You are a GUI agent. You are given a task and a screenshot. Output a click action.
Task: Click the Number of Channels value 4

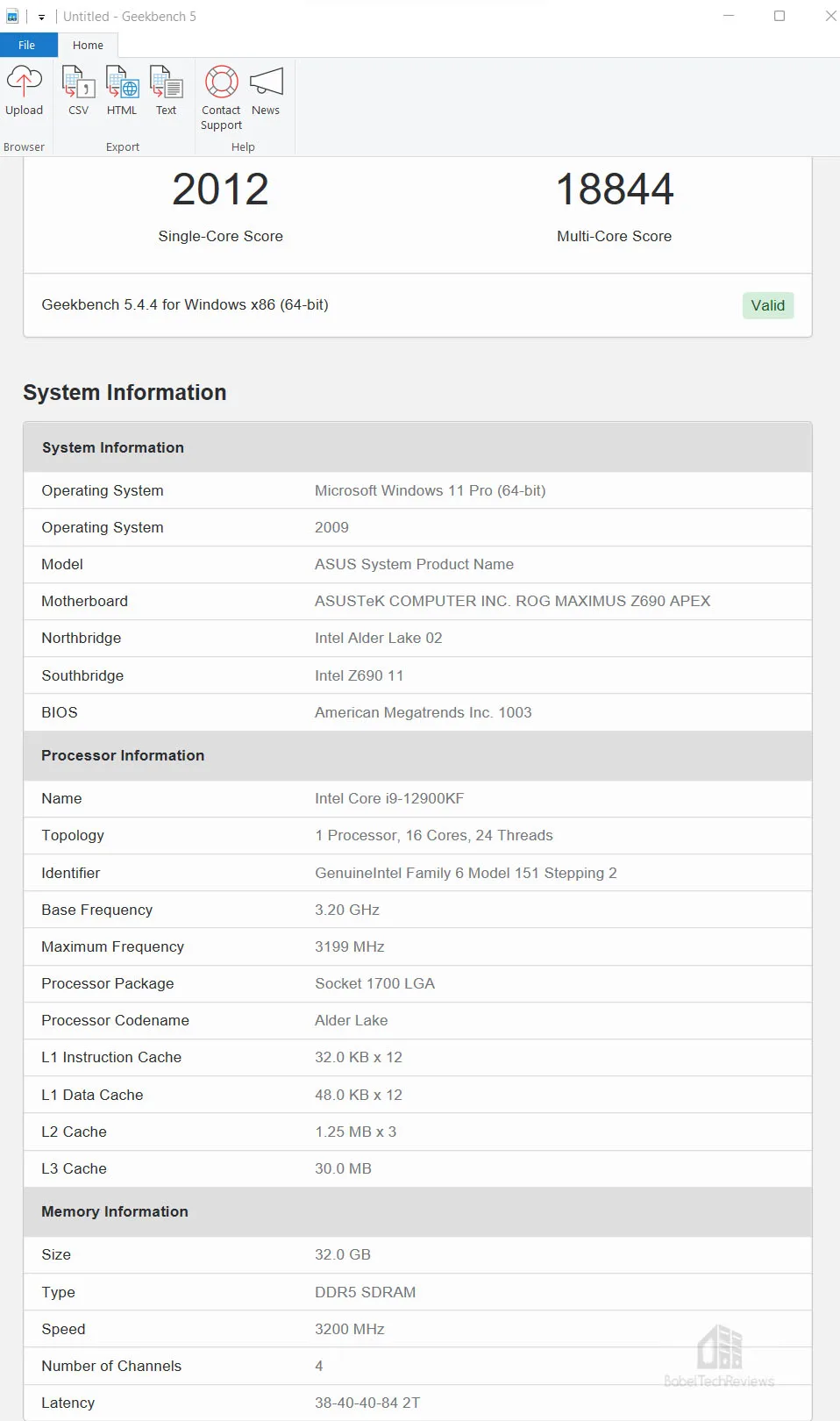pyautogui.click(x=319, y=1366)
